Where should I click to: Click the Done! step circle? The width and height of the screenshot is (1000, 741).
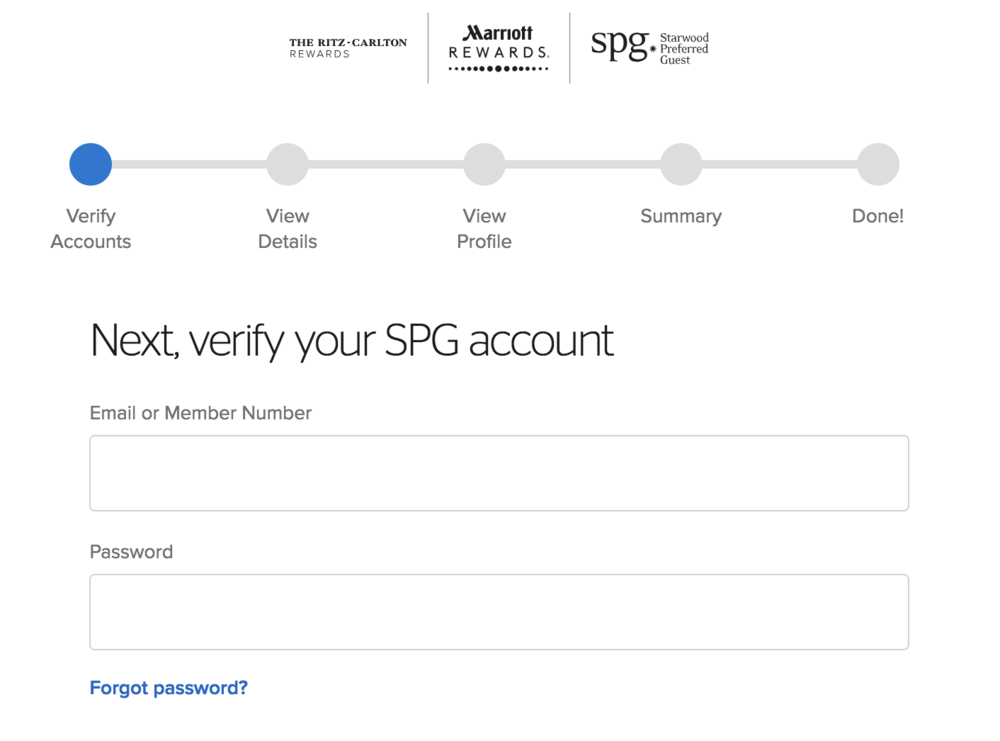click(x=878, y=164)
